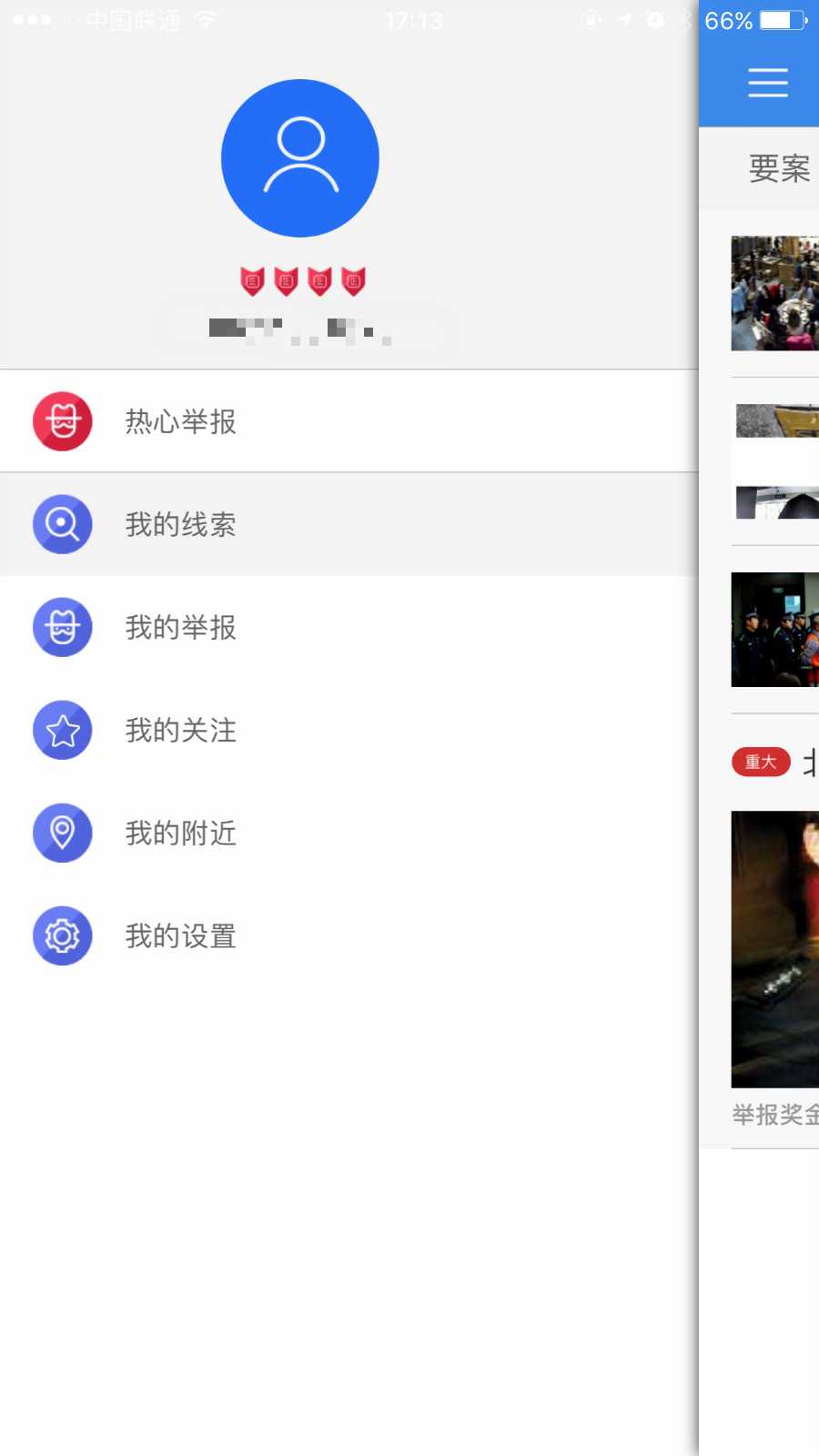Image resolution: width=819 pixels, height=1456 pixels.
Task: Tap the blue 我的举报 mask icon
Action: (63, 627)
